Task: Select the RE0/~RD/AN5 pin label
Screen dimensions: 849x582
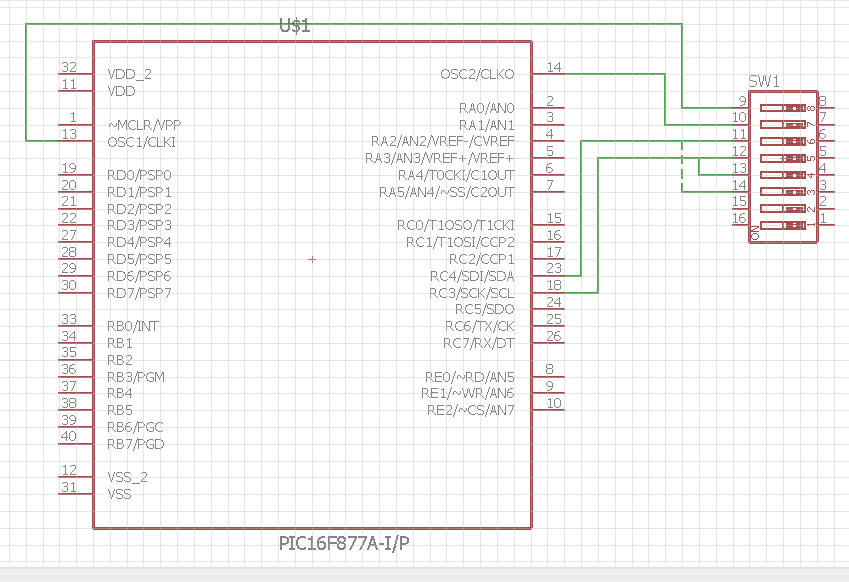Action: click(469, 377)
